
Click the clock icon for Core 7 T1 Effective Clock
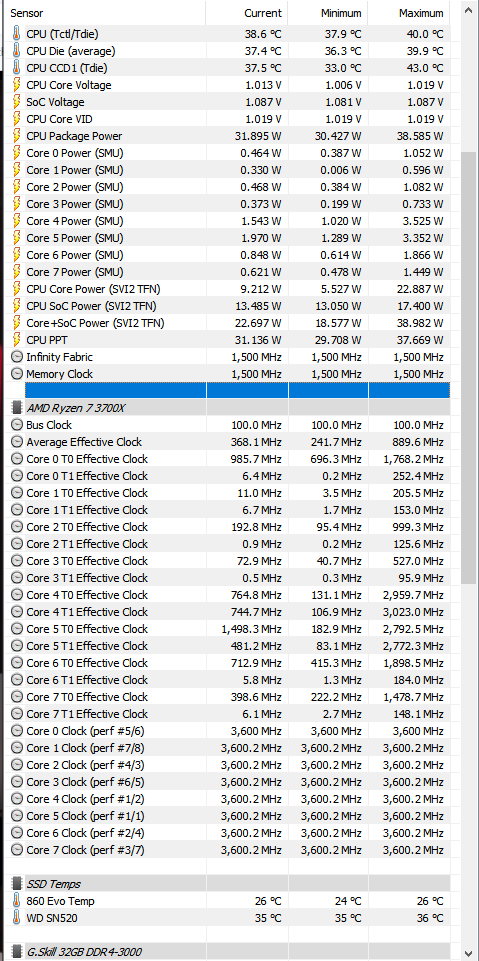pyautogui.click(x=17, y=714)
